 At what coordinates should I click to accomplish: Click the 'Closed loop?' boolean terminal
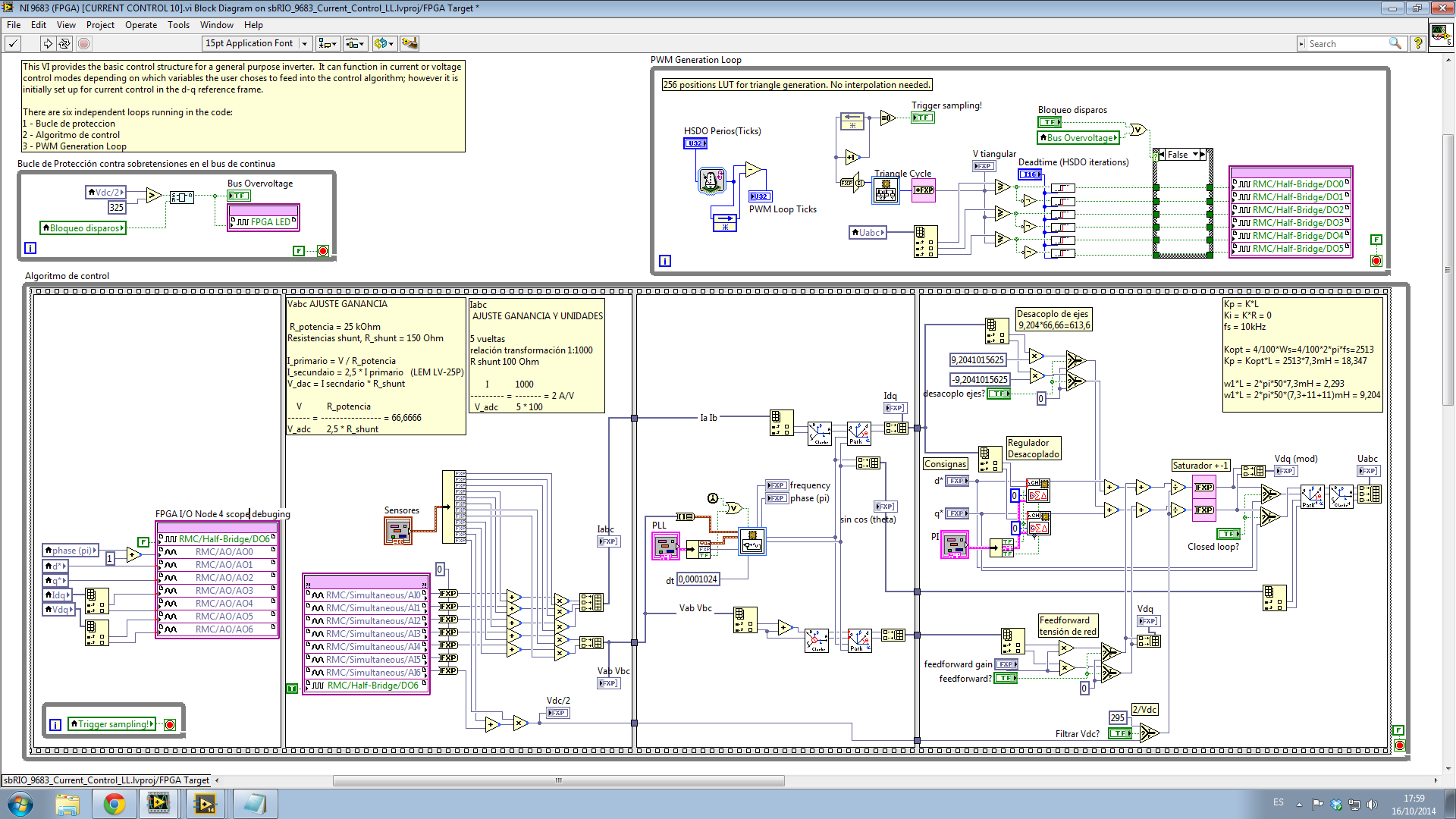pos(1228,534)
